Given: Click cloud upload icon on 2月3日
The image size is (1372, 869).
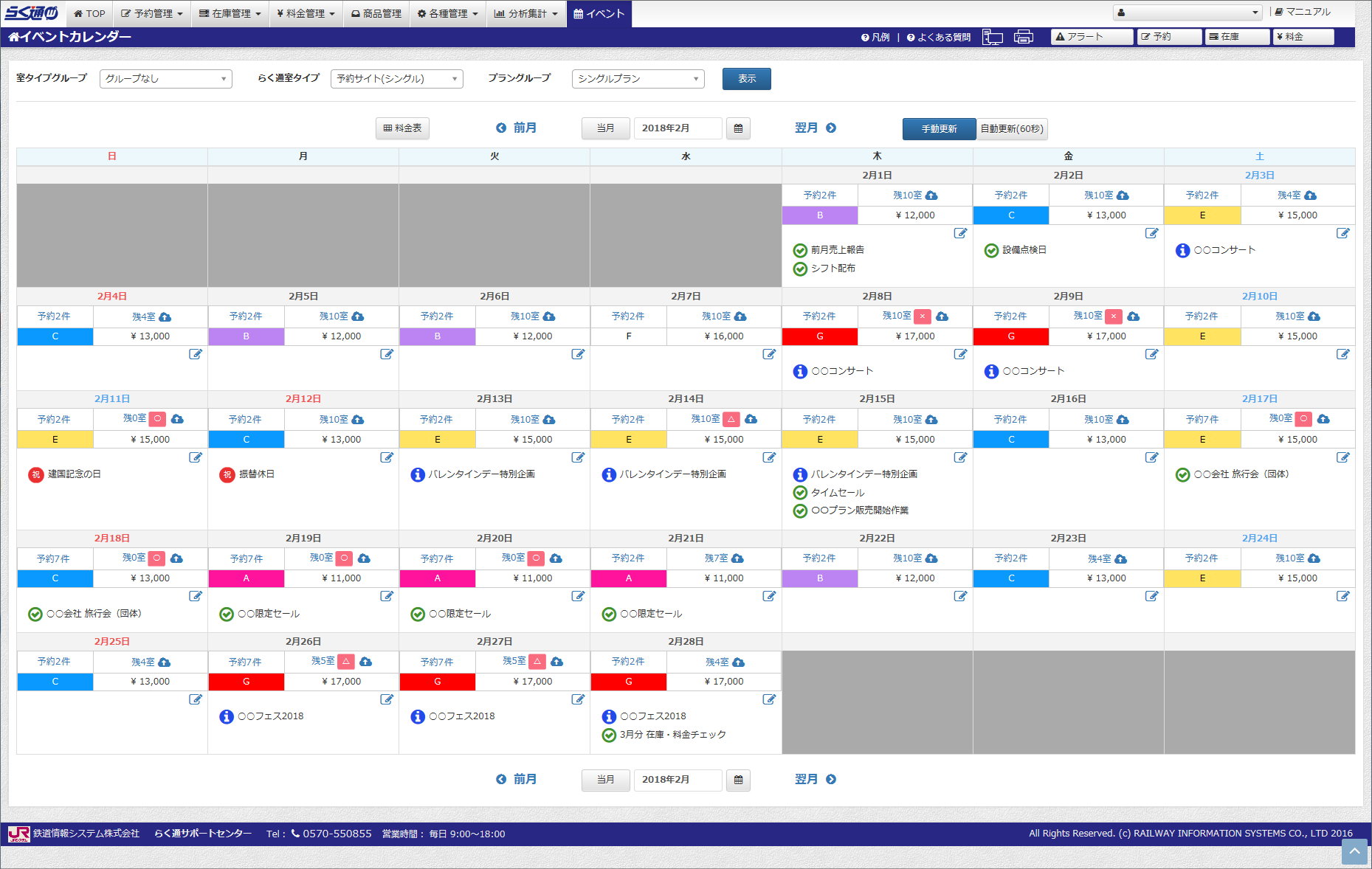Looking at the screenshot, I should pyautogui.click(x=1310, y=195).
